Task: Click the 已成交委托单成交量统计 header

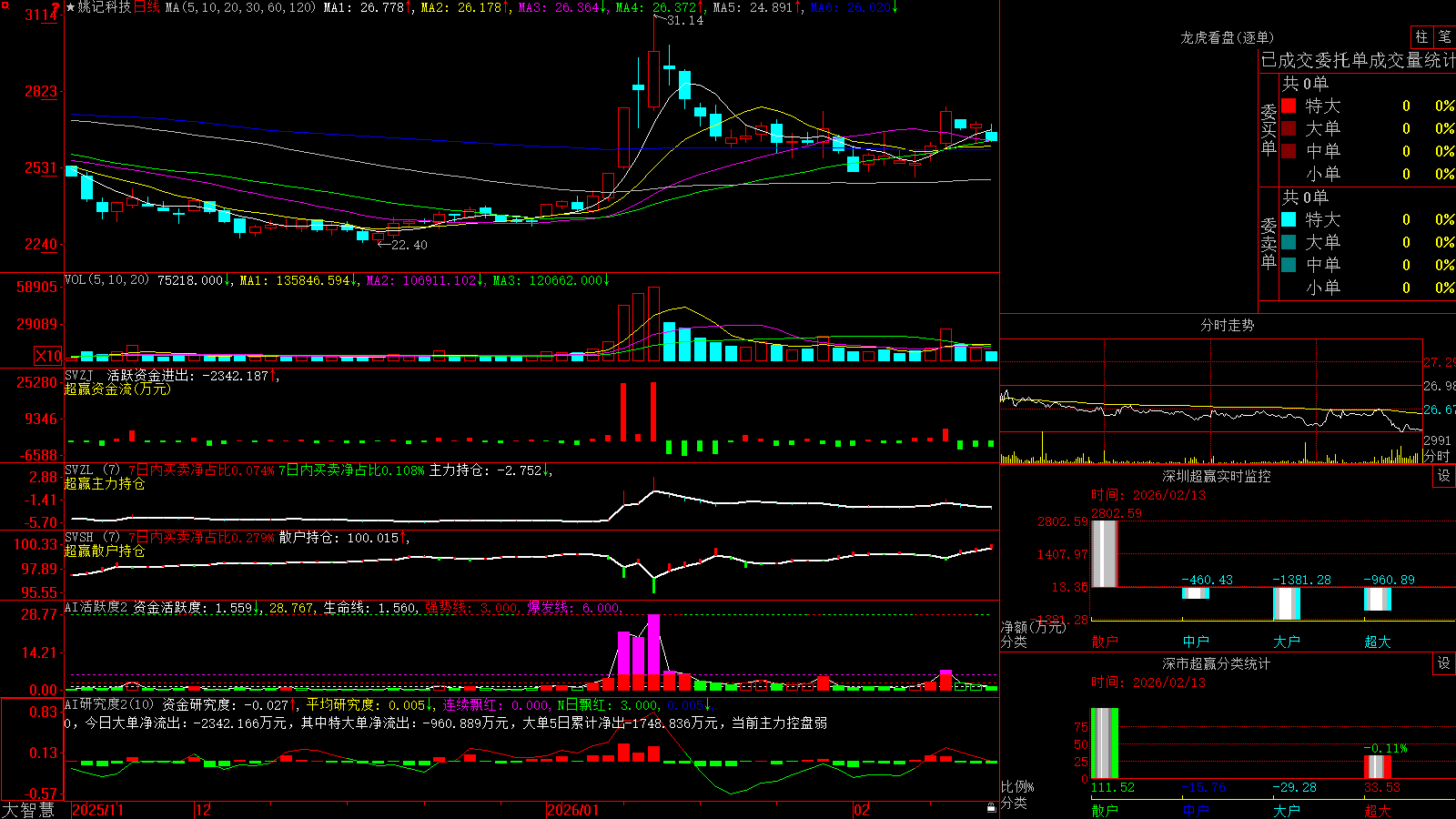Action: point(1358,60)
